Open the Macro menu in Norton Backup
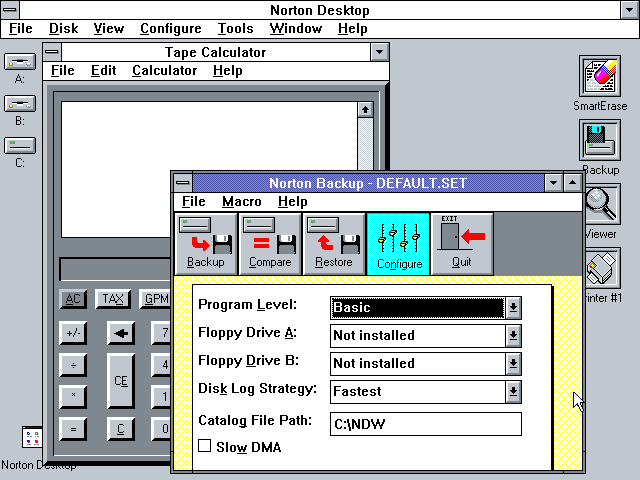 (242, 202)
